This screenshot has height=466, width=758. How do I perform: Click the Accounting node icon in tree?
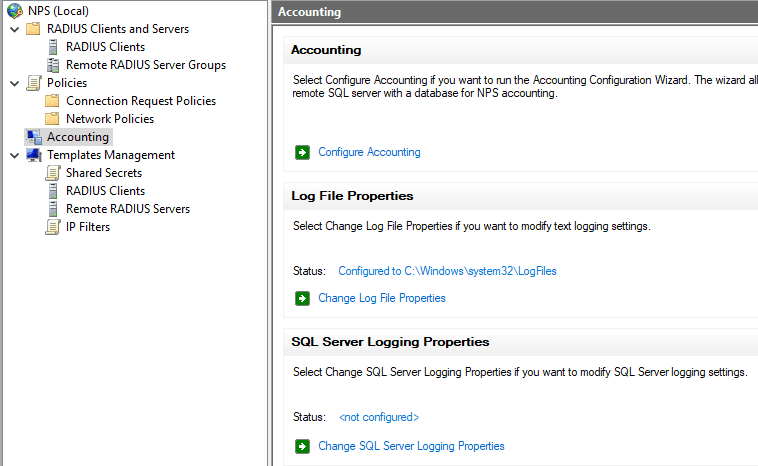pos(34,137)
